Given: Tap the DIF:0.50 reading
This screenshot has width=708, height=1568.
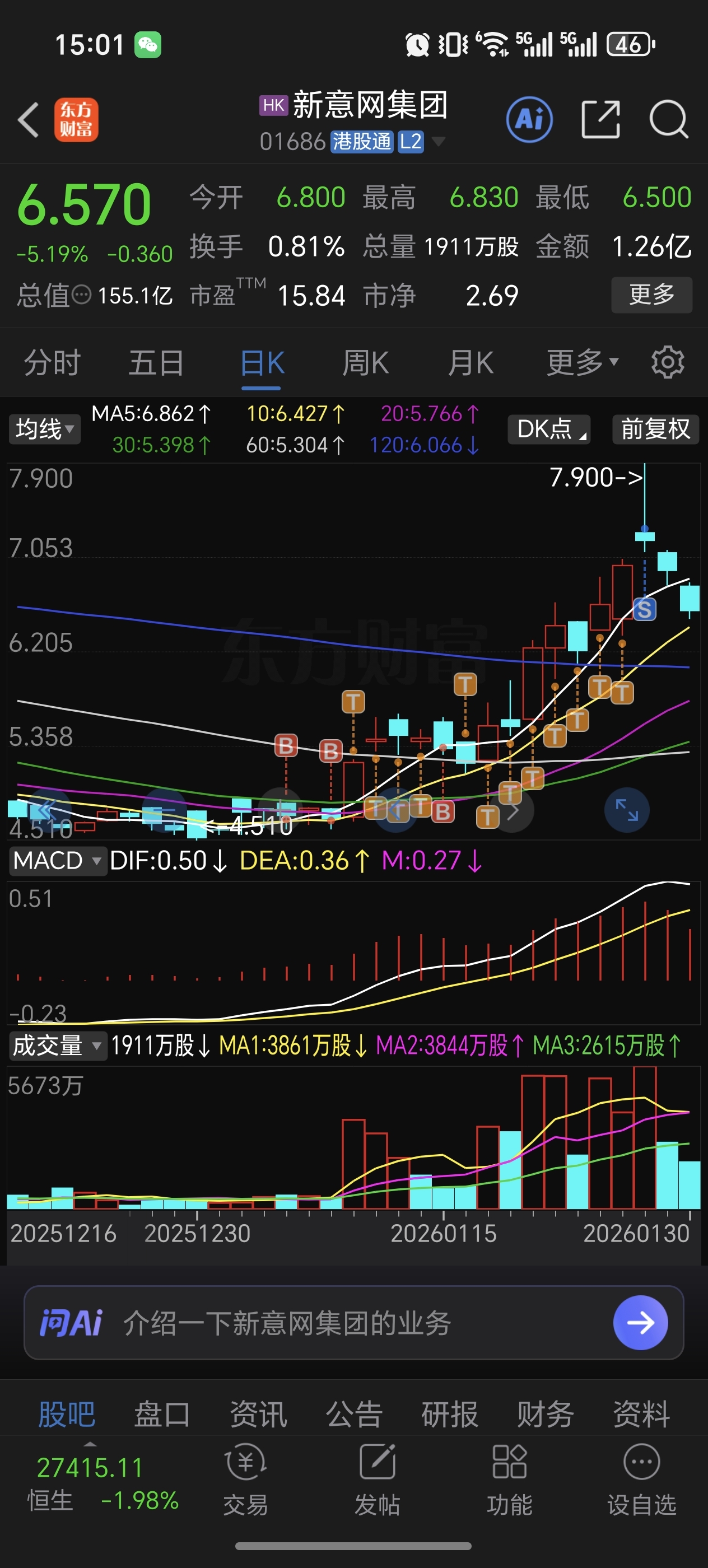Looking at the screenshot, I should 169,861.
